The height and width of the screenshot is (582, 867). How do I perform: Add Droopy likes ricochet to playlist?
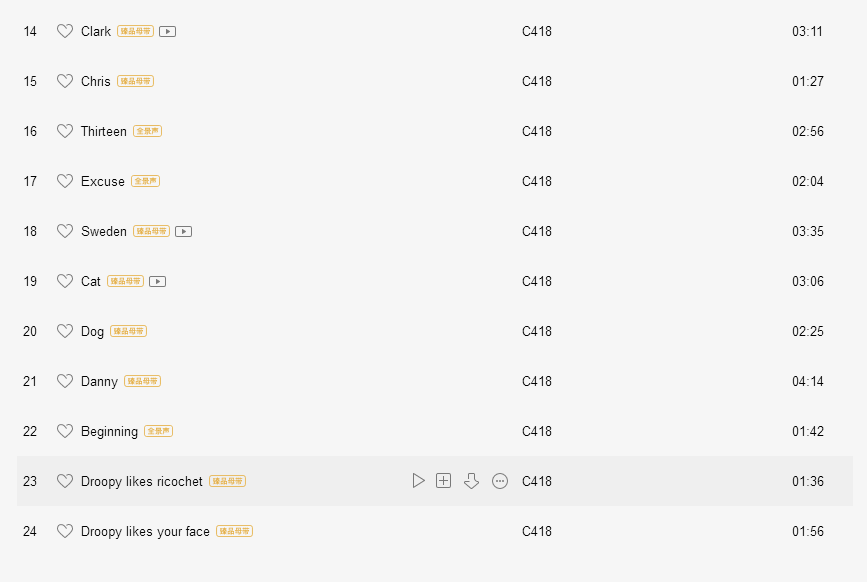click(x=443, y=481)
